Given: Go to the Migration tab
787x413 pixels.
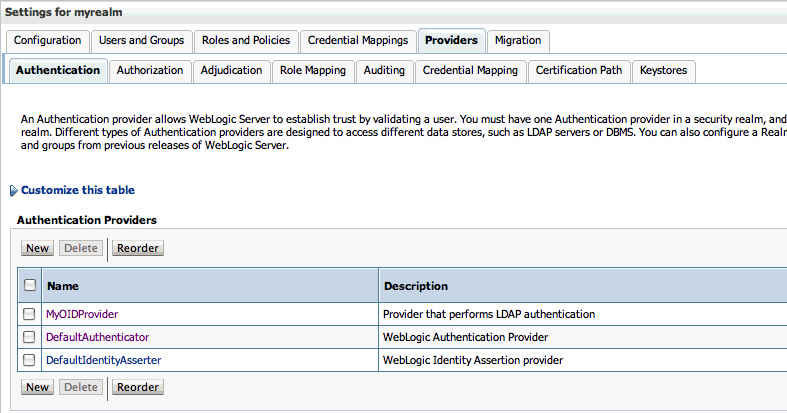Looking at the screenshot, I should coord(518,41).
